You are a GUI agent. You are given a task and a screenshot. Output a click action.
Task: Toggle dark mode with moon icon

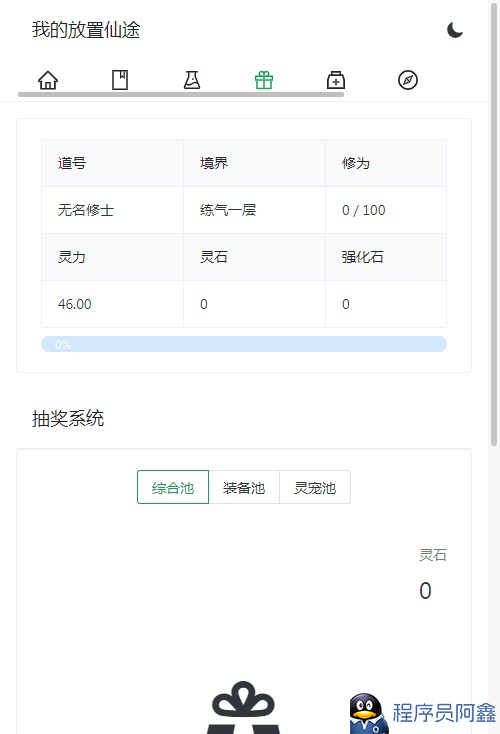[455, 30]
